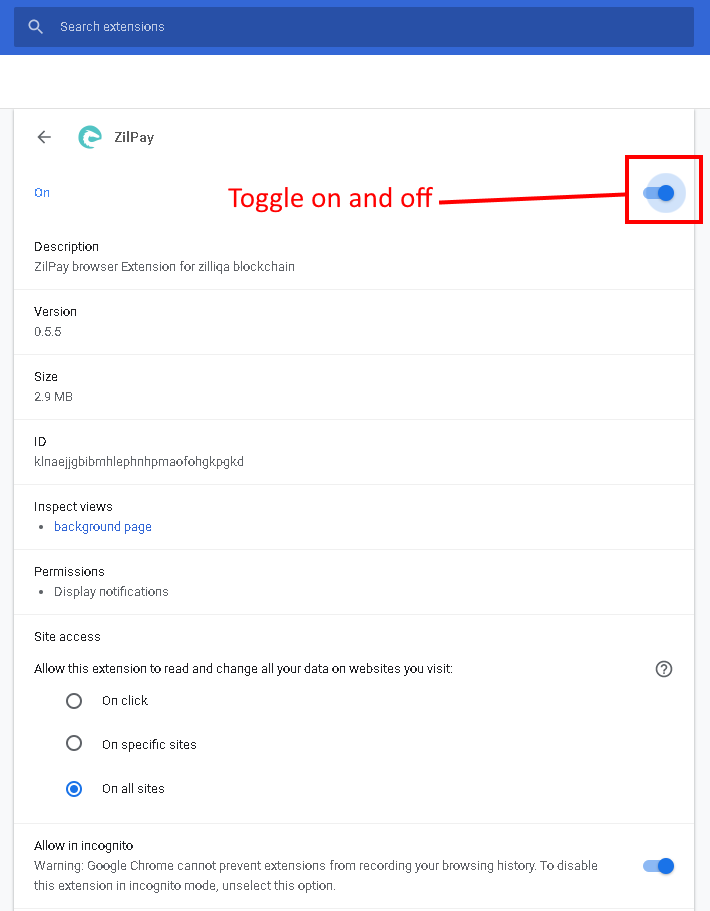Screen dimensions: 710x911
Task: Click the version number 0.5.5
Action: pyautogui.click(x=48, y=332)
